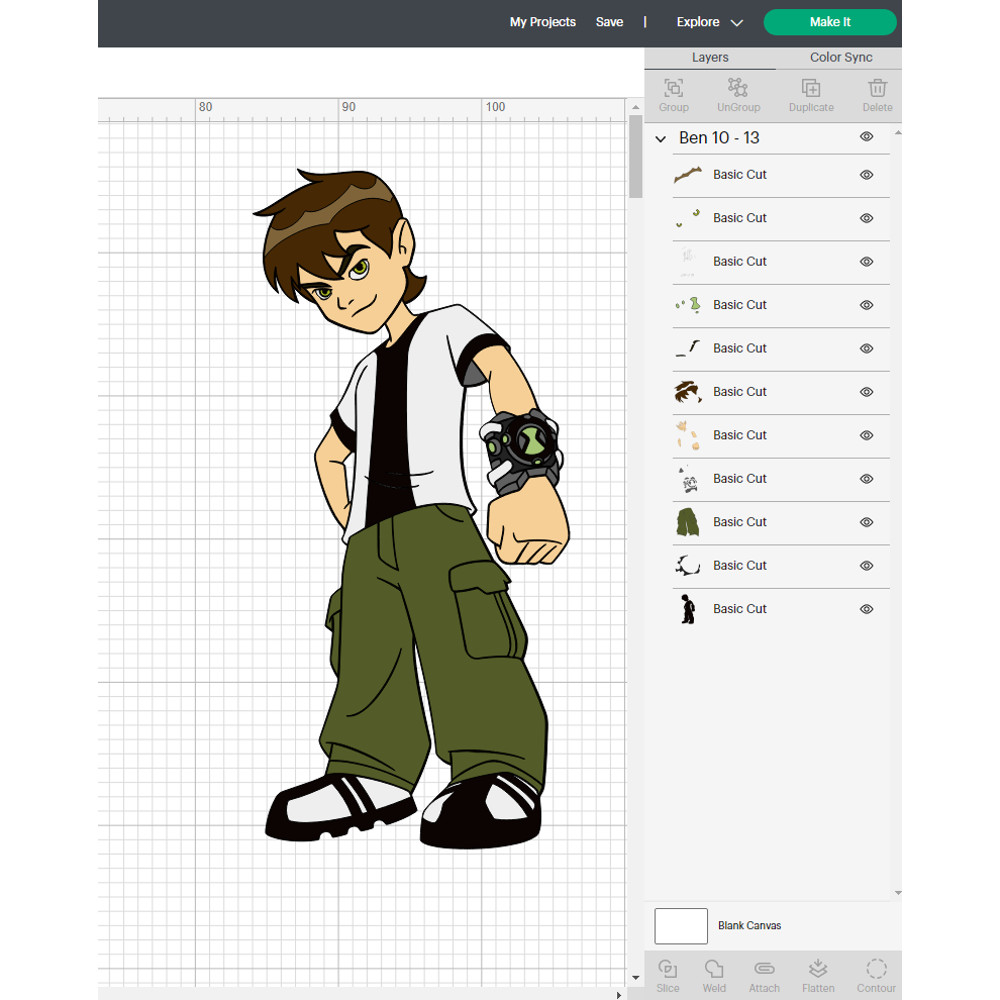
Task: Toggle visibility for the entire Ben 10 group
Action: (866, 137)
